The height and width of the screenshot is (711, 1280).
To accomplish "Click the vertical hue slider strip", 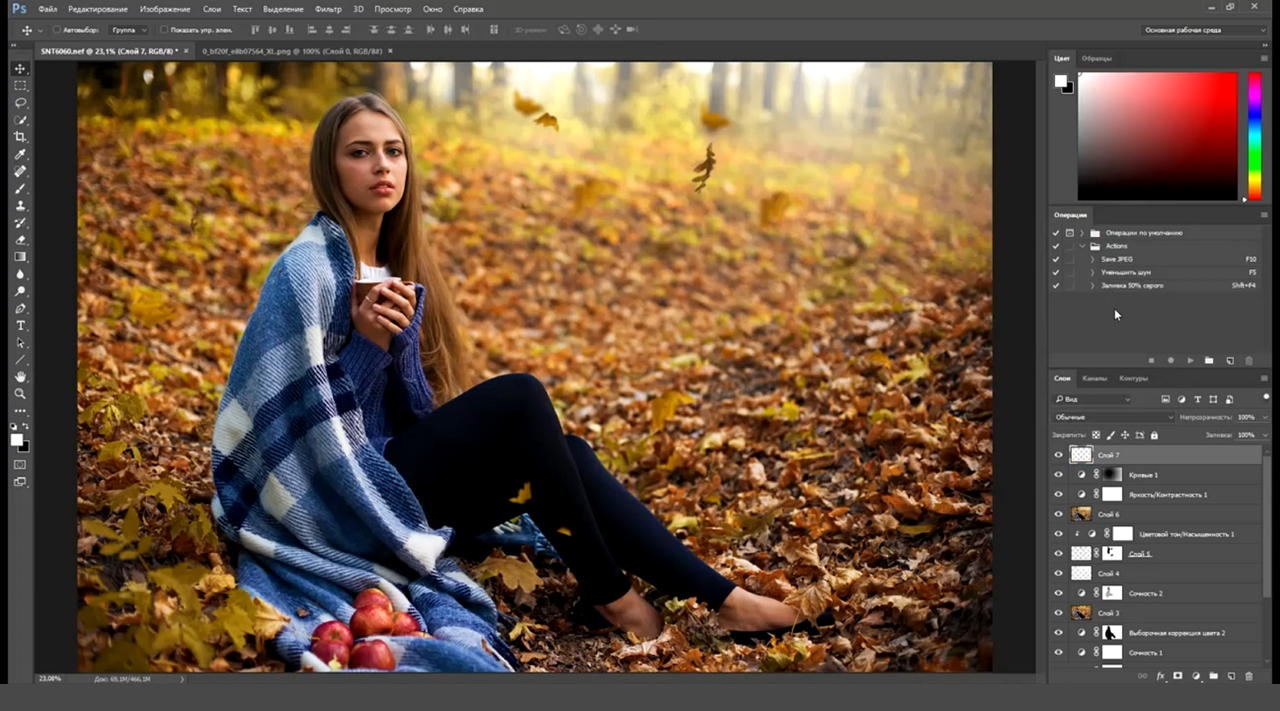I will pos(1254,136).
